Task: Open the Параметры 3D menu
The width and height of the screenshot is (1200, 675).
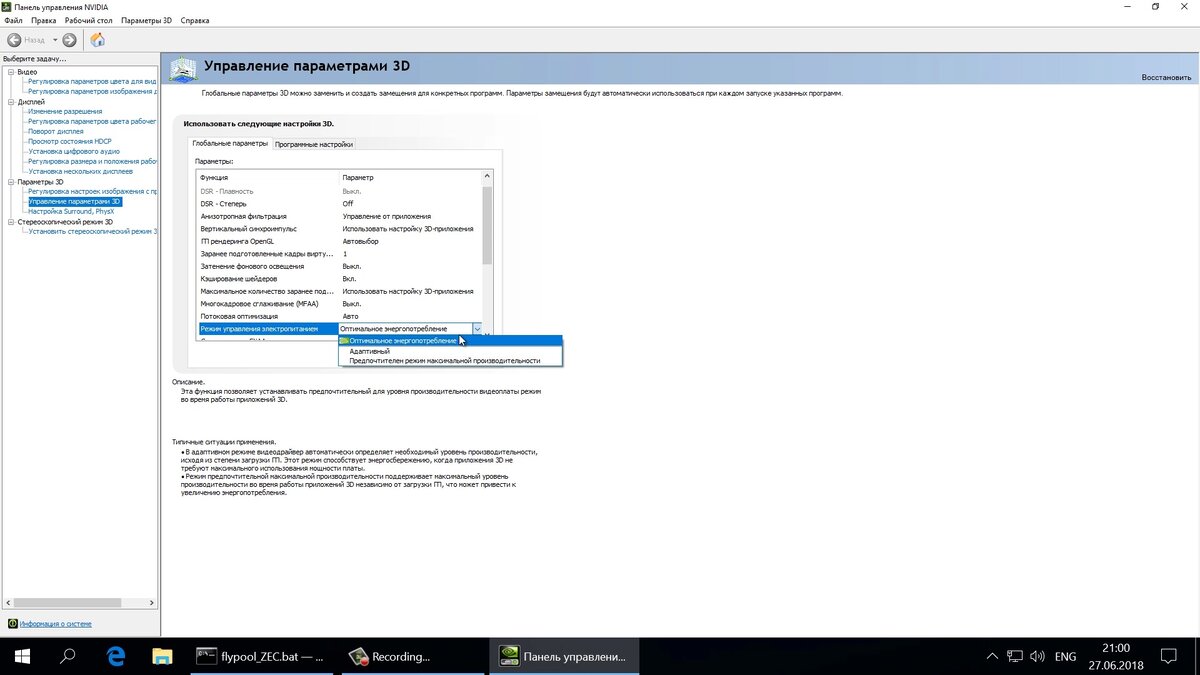Action: 146,20
